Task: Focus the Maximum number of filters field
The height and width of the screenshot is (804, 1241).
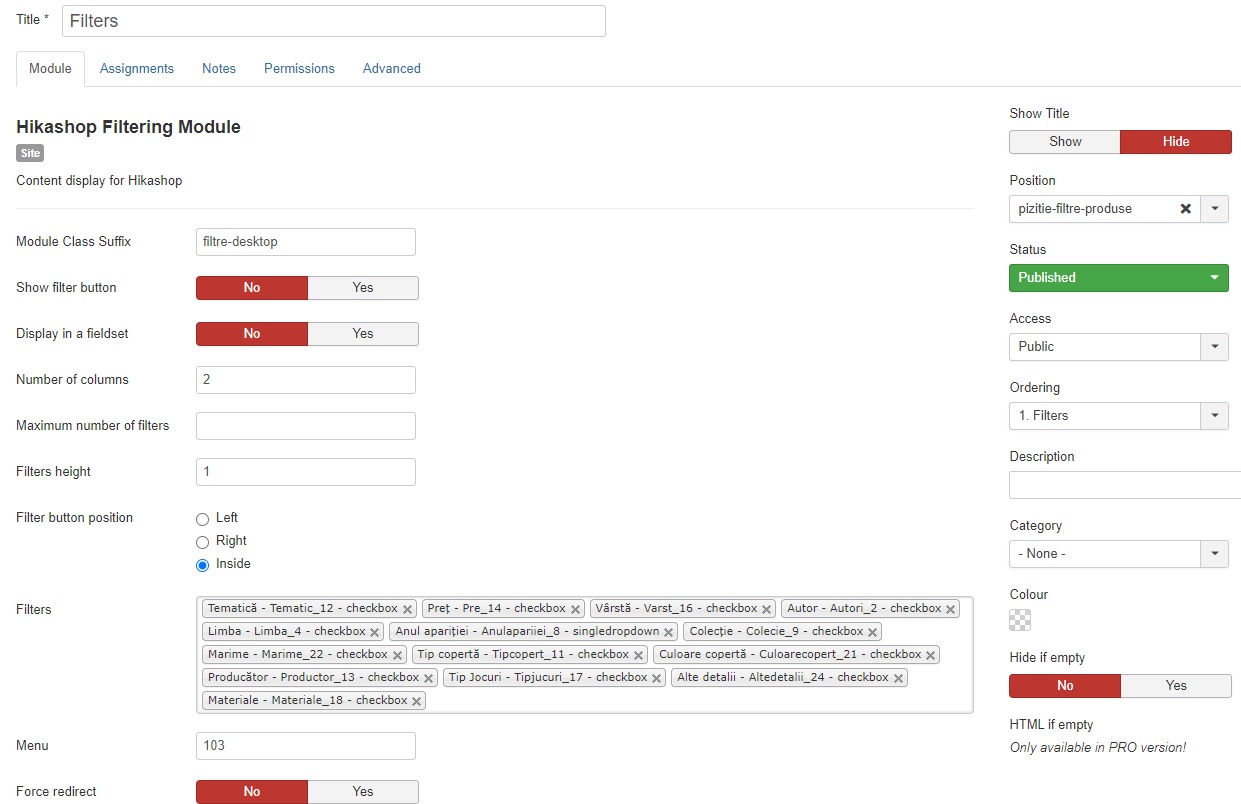Action: 306,426
